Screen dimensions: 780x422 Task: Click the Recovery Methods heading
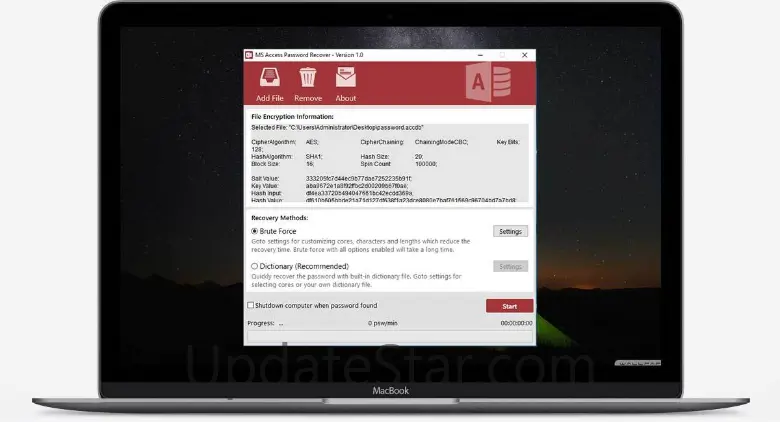pos(280,217)
